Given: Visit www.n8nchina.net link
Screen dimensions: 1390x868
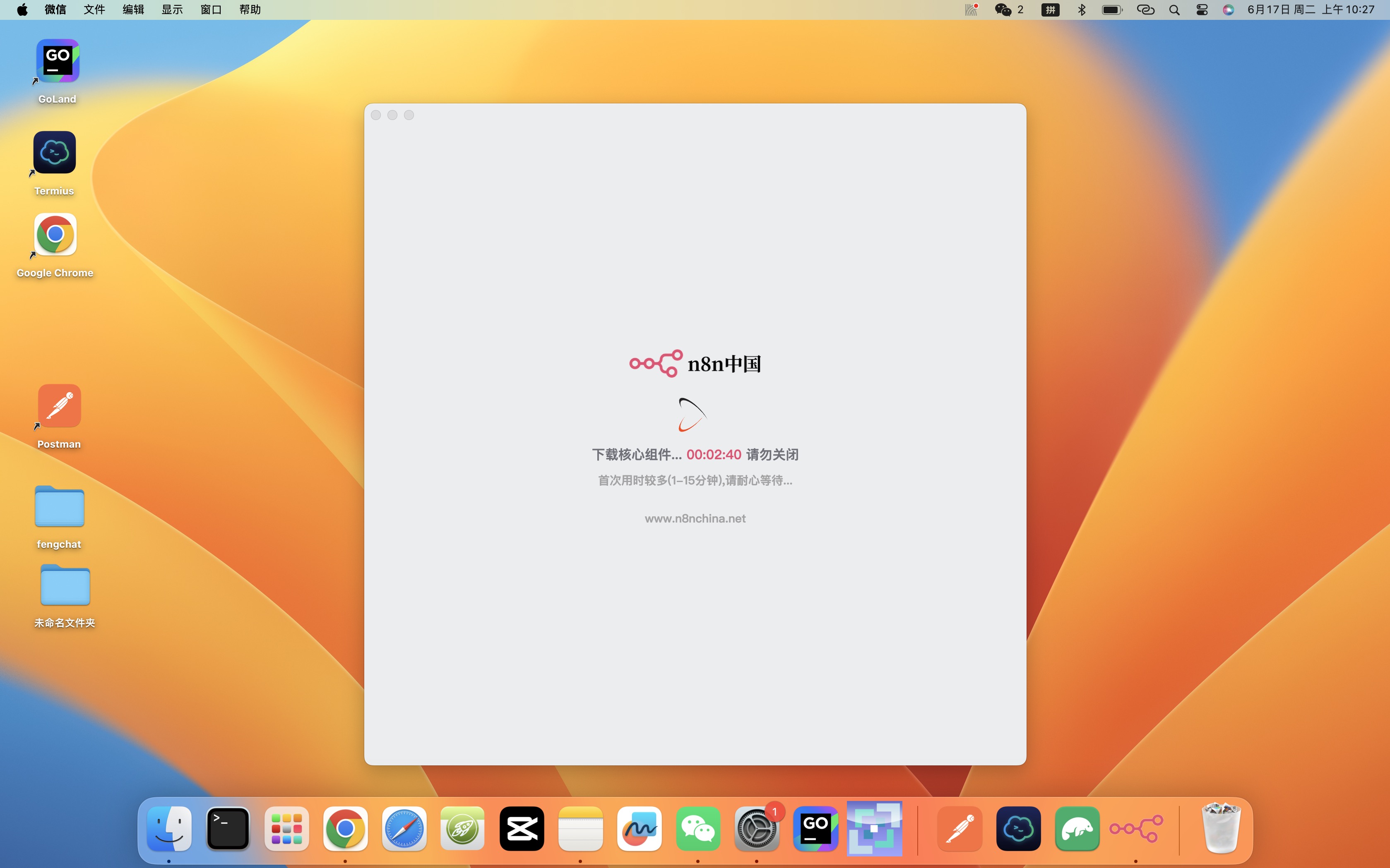Looking at the screenshot, I should pos(695,518).
